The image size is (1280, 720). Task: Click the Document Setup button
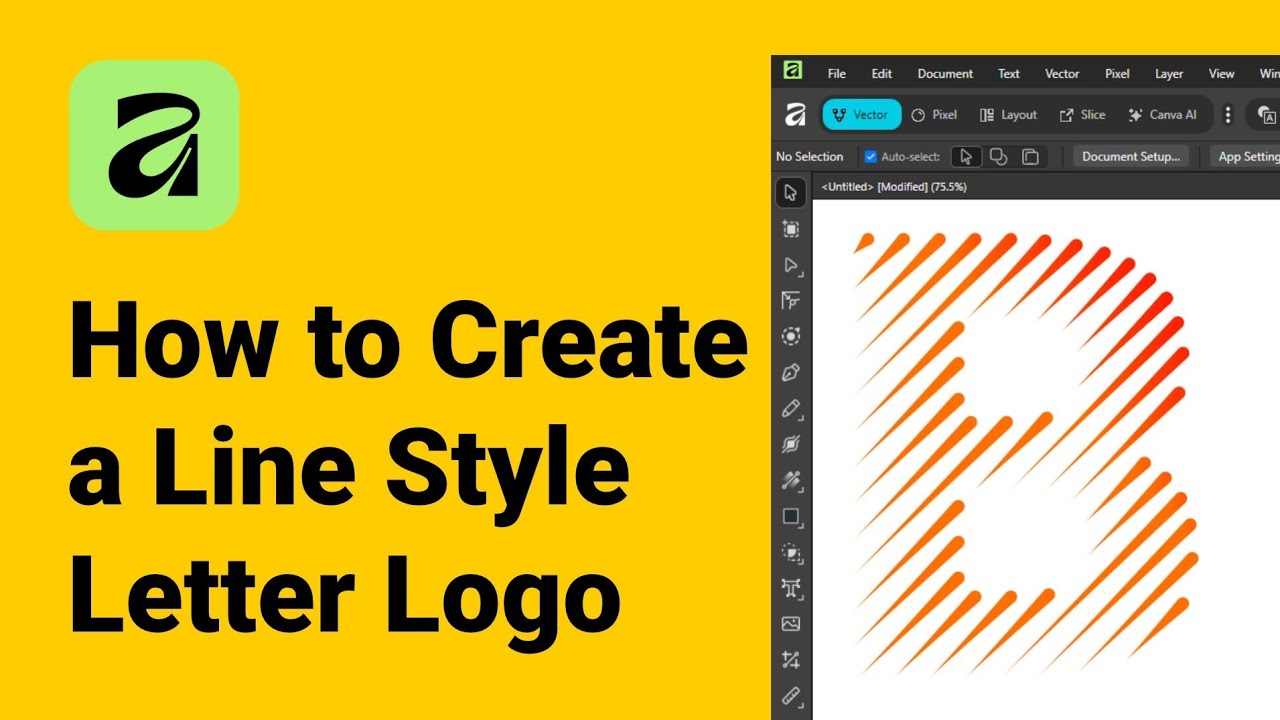coord(1131,157)
